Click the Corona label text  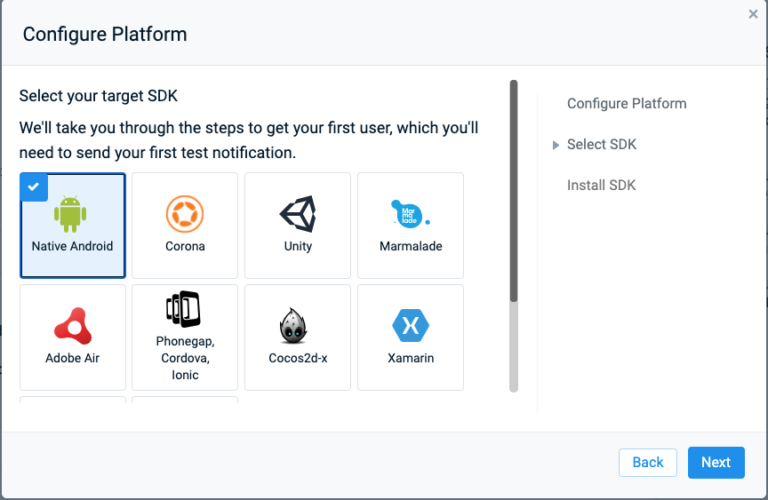[x=185, y=246]
